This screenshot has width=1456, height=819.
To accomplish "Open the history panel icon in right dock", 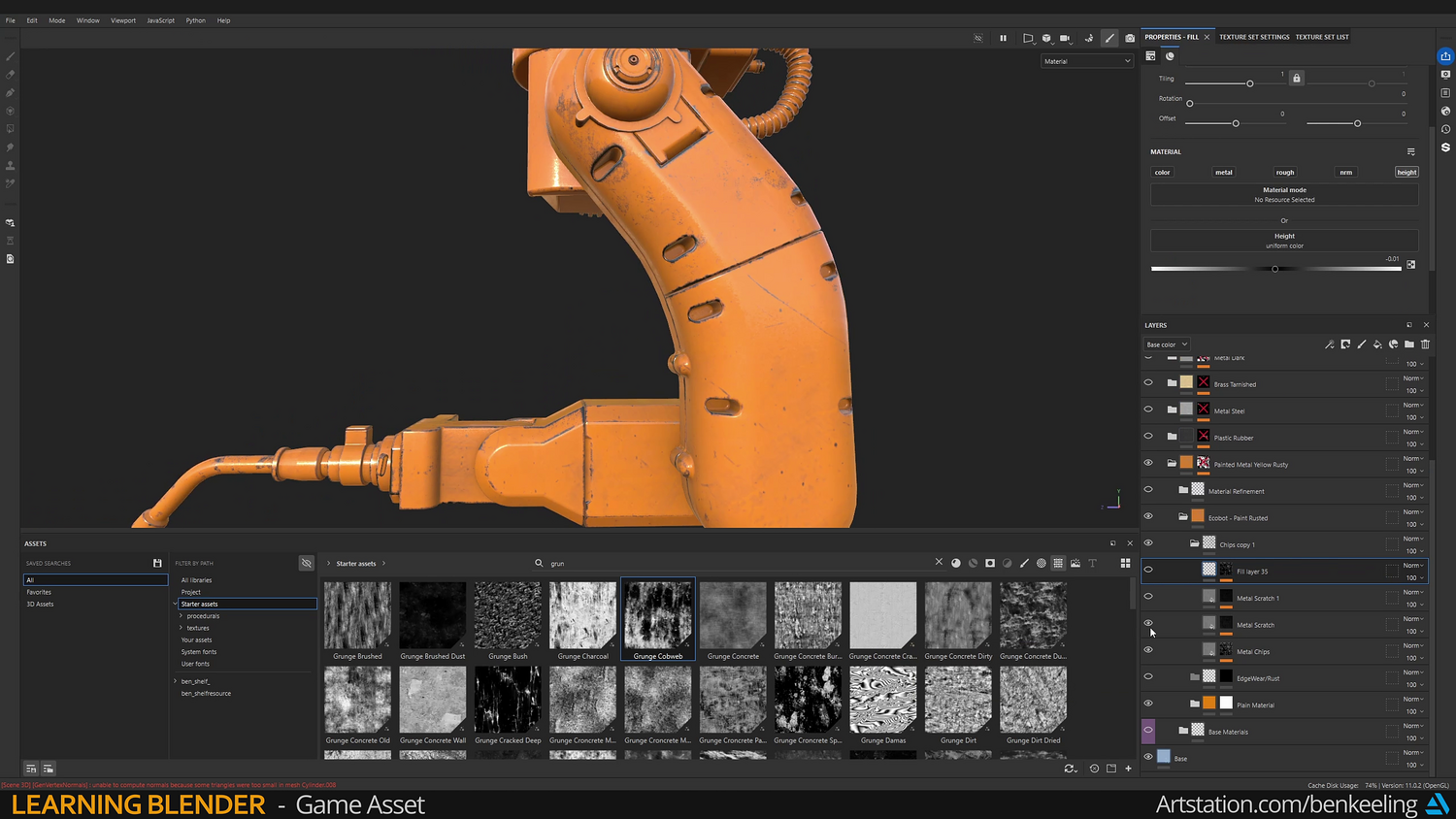I will (x=1445, y=129).
